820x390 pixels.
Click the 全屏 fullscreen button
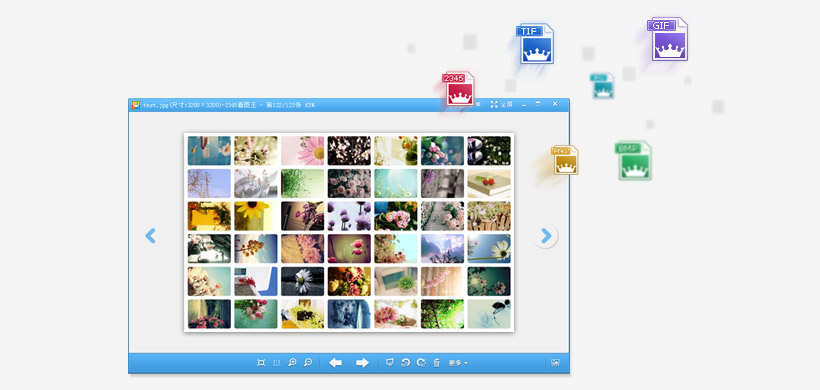click(502, 105)
